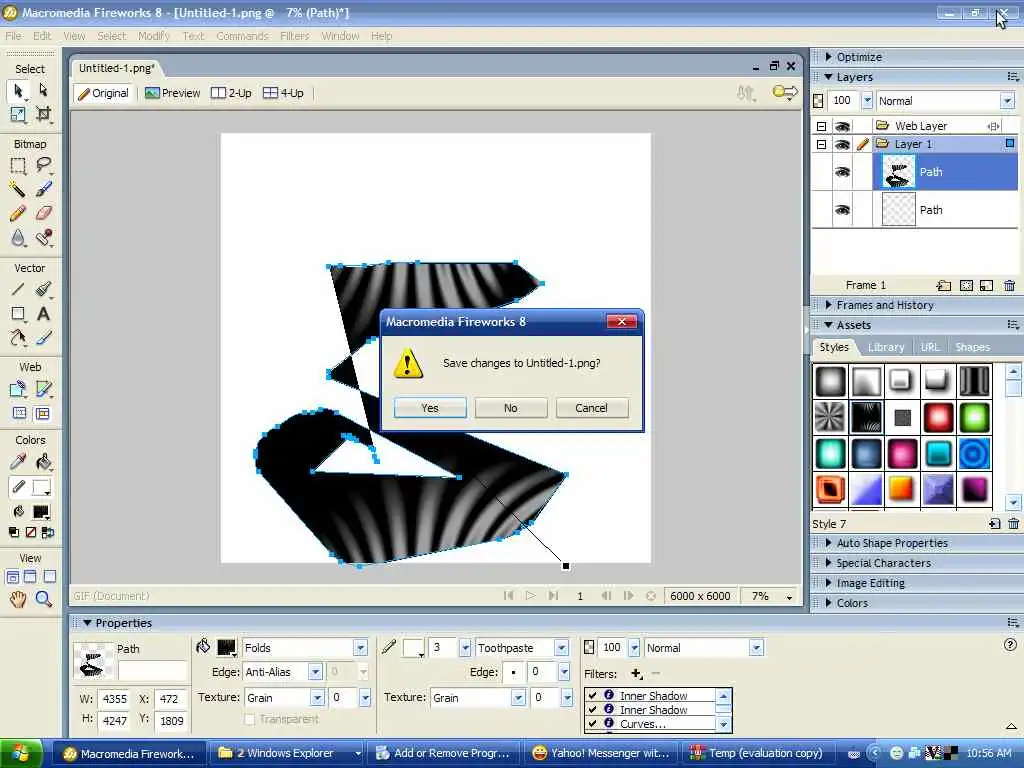
Task: Select the Scale tool
Action: pos(18,114)
